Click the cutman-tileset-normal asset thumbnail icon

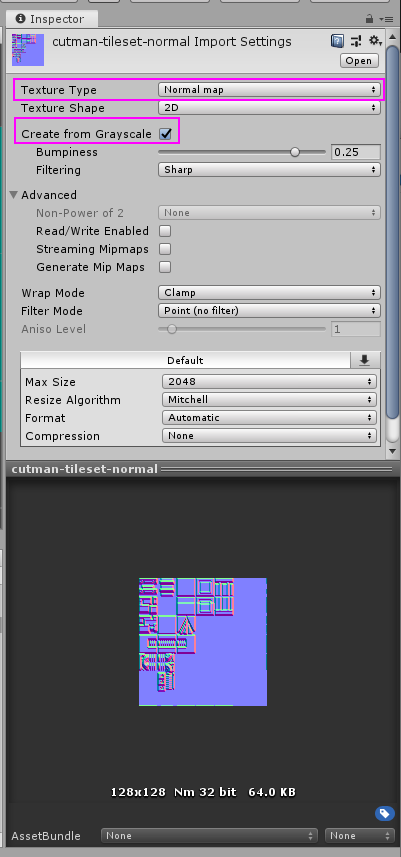click(x=28, y=50)
